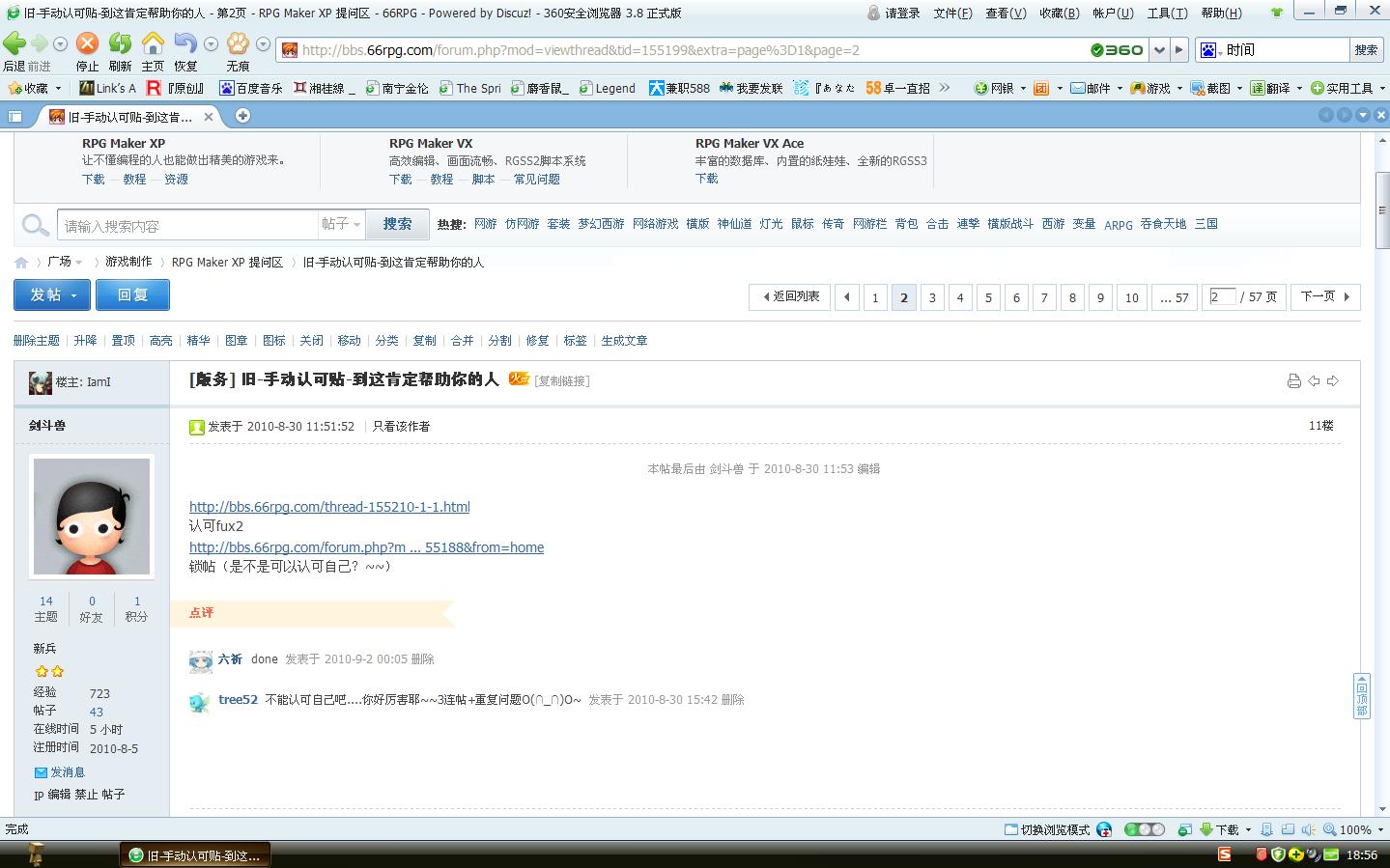This screenshot has width=1390, height=868.
Task: Click the printer icon in the post header
Action: [x=1293, y=381]
